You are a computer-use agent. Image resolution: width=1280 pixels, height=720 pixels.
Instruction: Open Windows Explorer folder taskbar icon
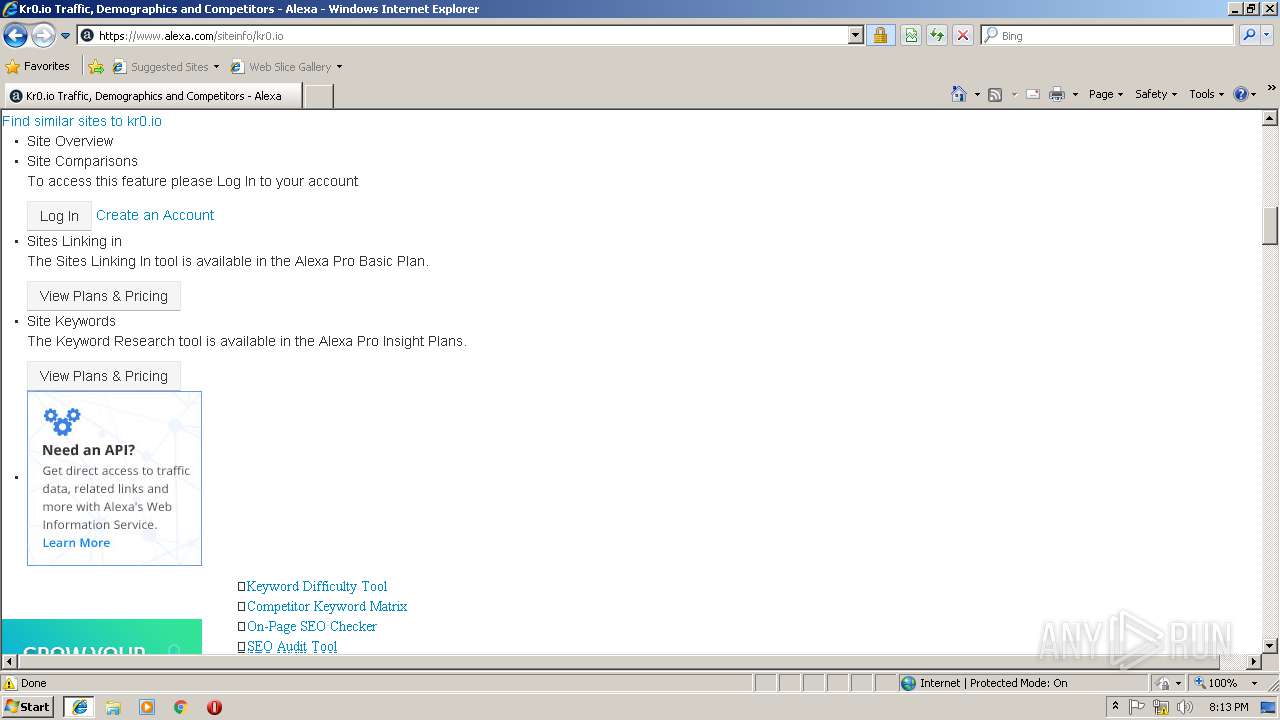113,707
